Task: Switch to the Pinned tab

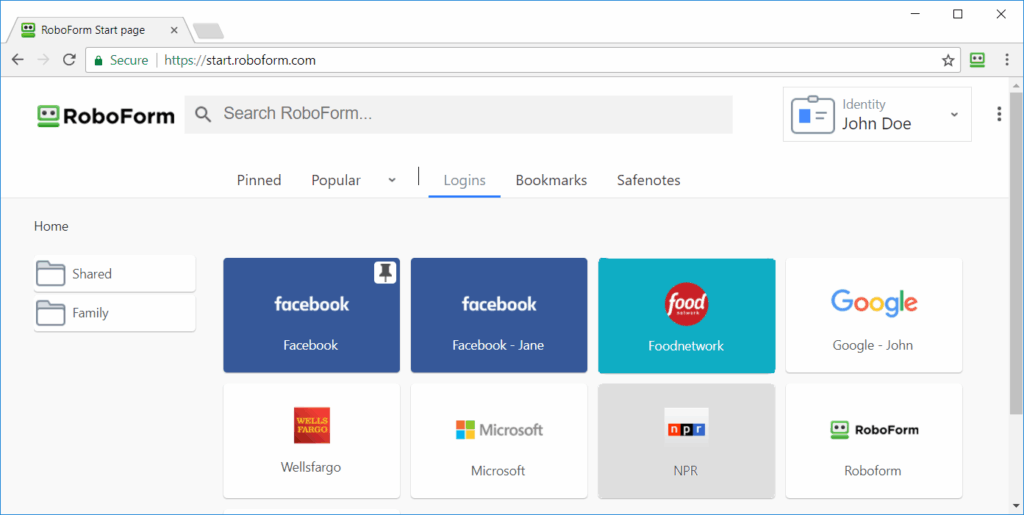Action: click(x=259, y=180)
